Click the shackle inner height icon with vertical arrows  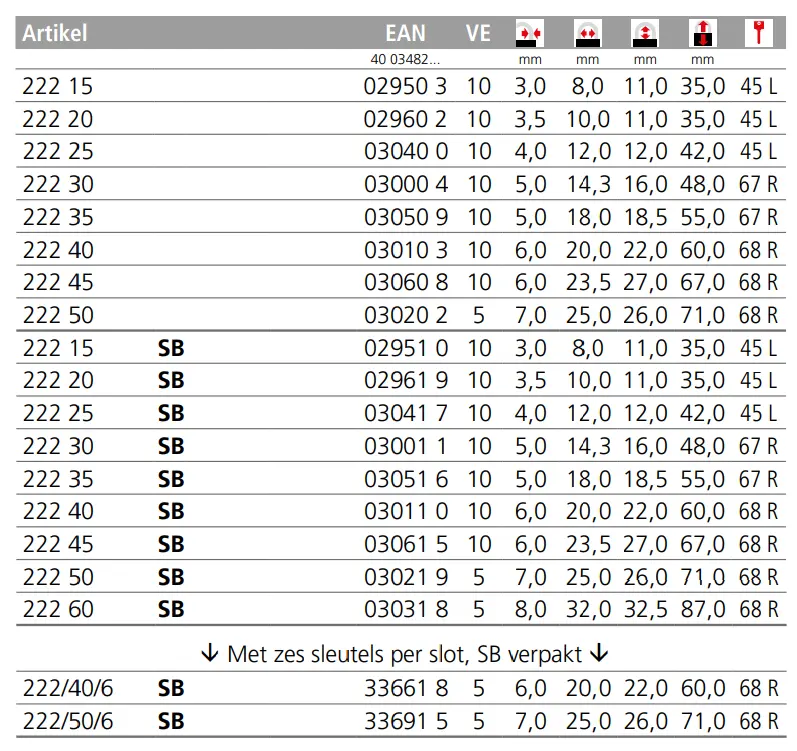tap(645, 33)
